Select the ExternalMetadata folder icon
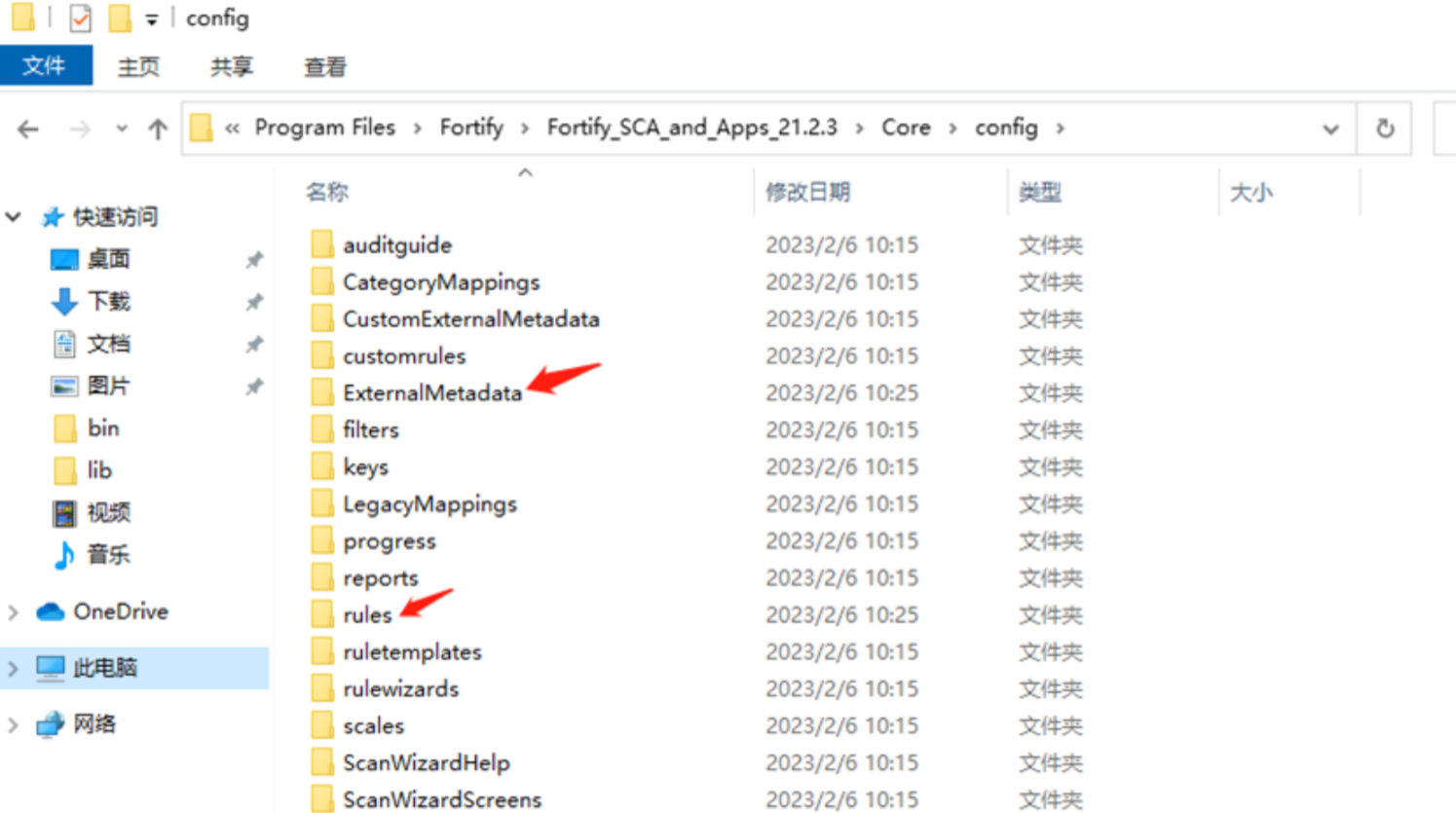 tap(322, 392)
